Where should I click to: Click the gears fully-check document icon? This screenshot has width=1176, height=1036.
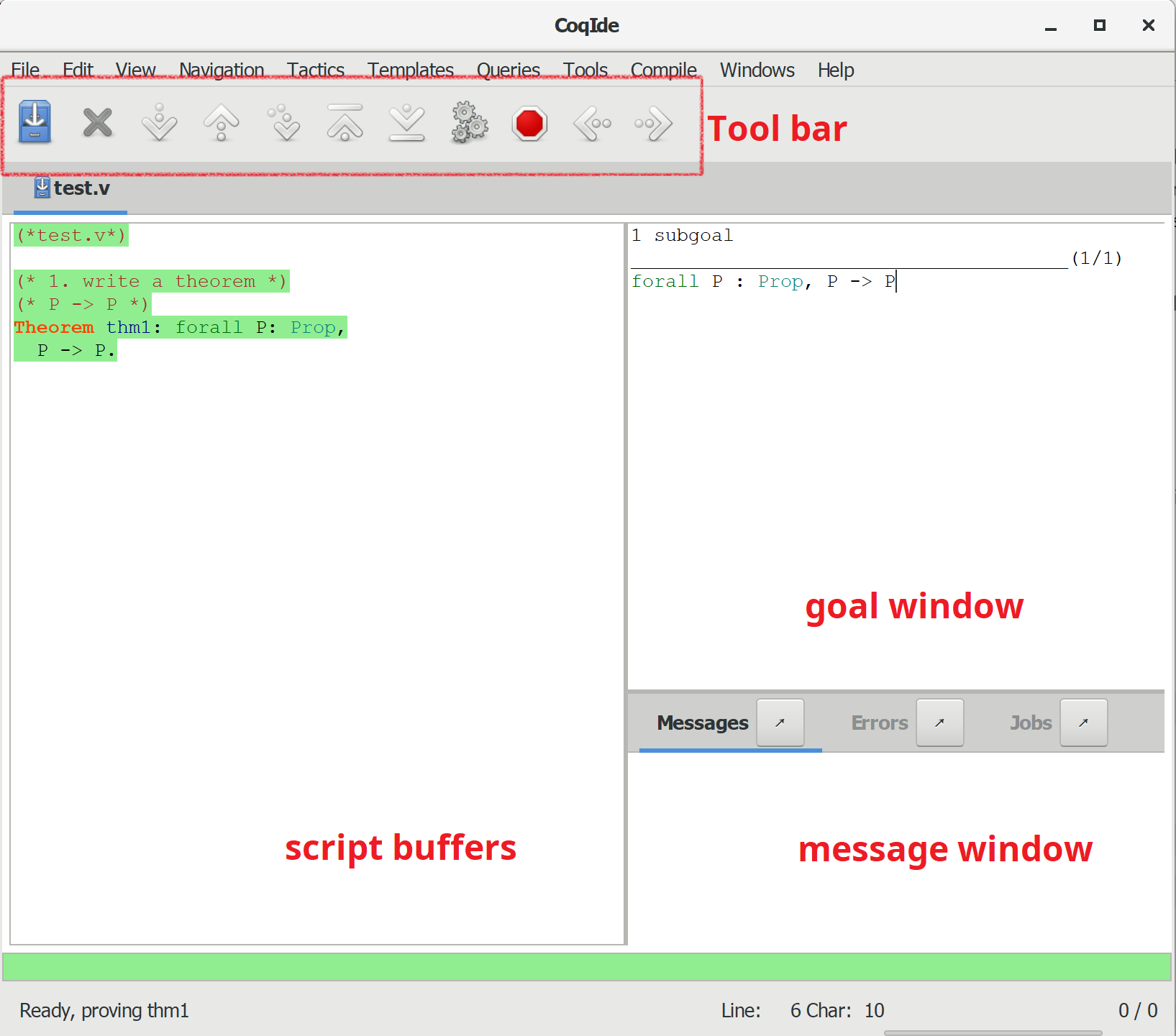(x=469, y=122)
